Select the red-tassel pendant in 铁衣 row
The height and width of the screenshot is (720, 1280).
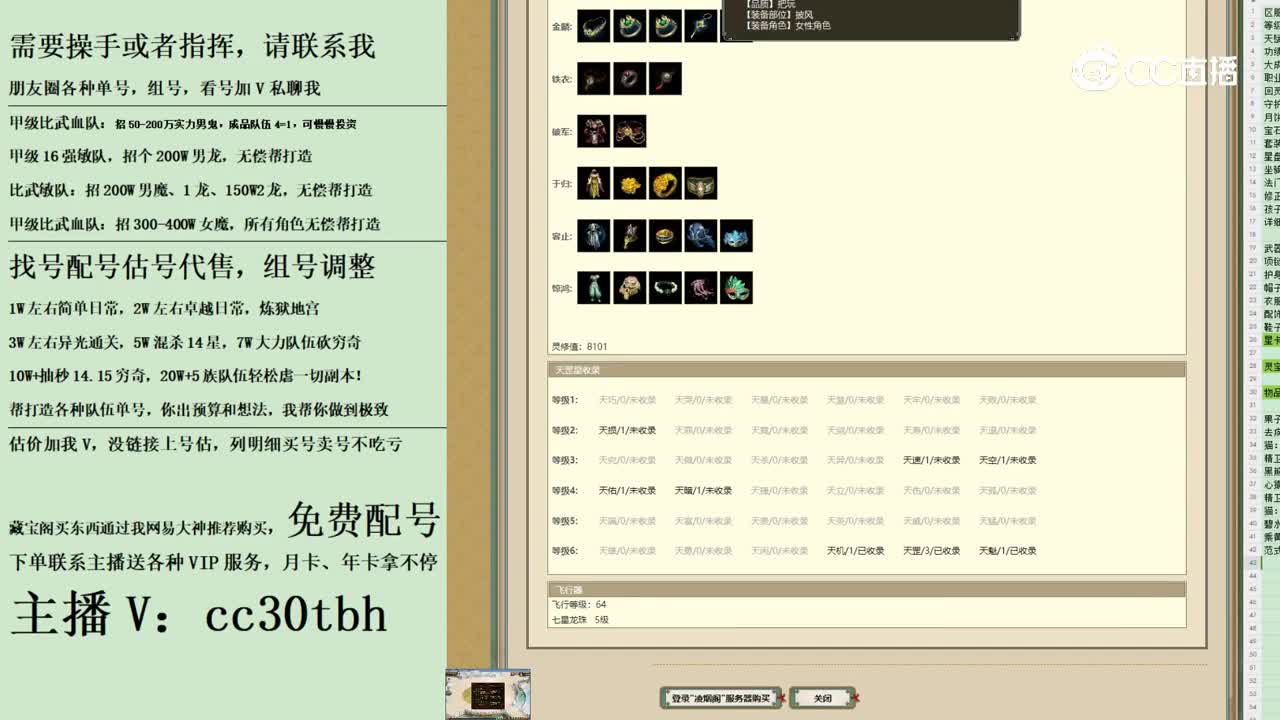tap(665, 79)
